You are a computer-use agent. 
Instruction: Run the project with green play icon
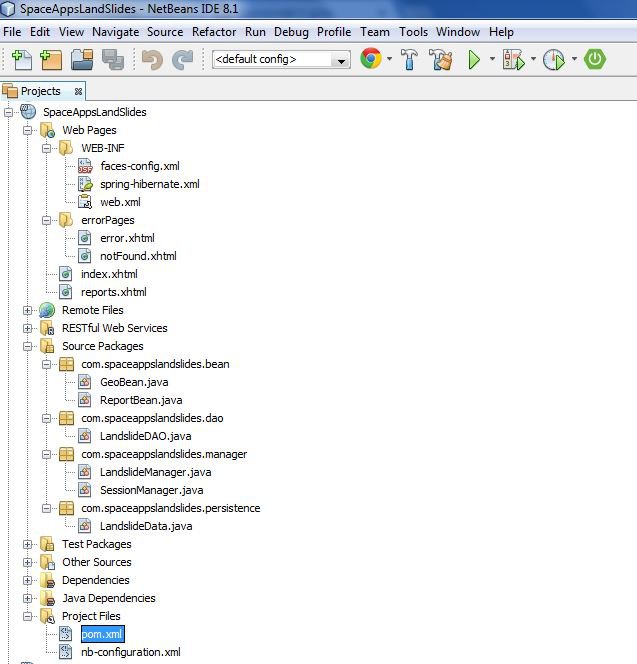pos(474,60)
